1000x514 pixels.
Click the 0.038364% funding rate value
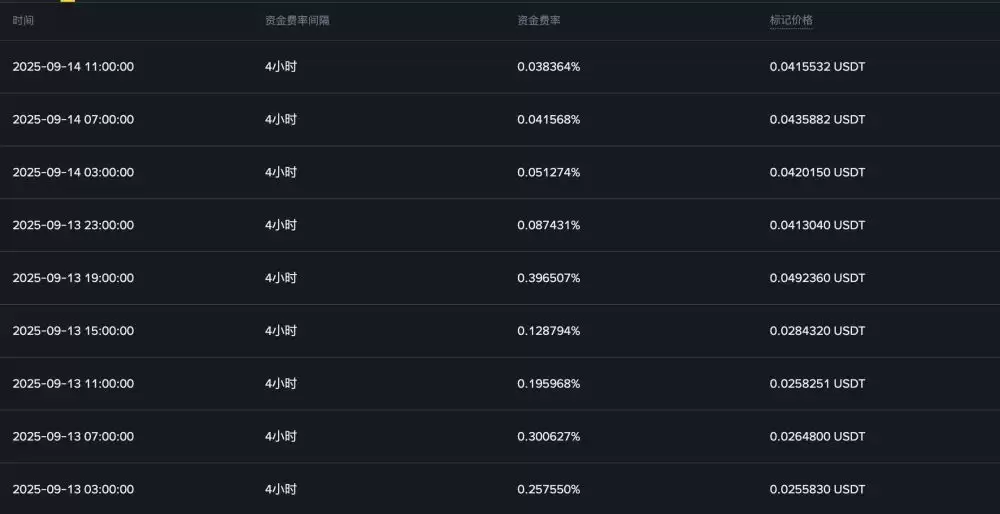coord(548,67)
